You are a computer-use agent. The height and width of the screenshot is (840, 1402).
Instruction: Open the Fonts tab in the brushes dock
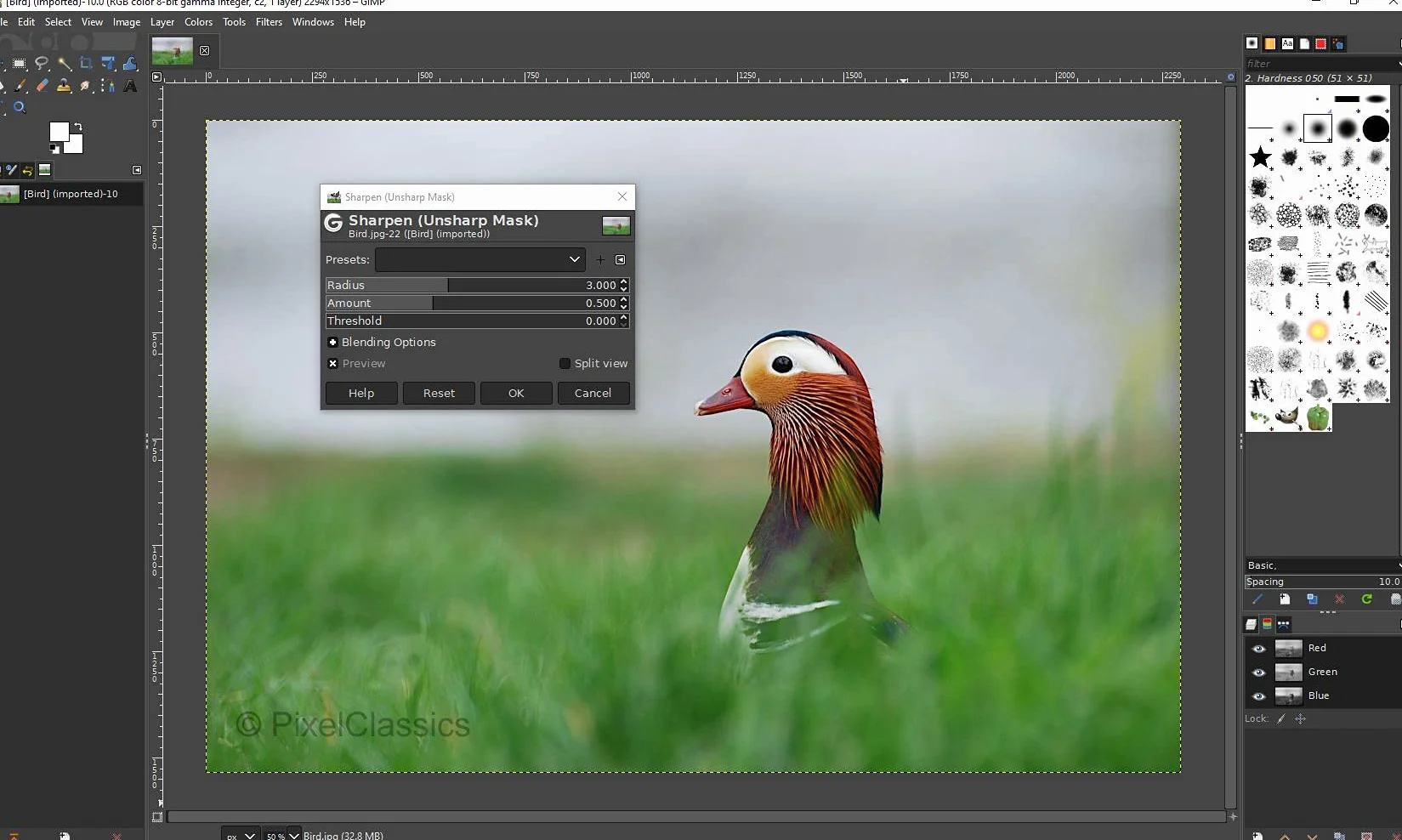coord(1287,43)
